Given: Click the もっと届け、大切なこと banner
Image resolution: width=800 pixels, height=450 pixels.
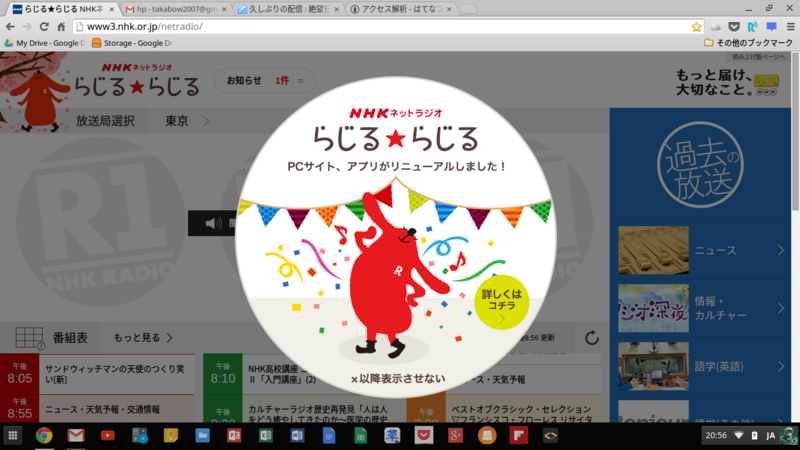Looking at the screenshot, I should (727, 83).
